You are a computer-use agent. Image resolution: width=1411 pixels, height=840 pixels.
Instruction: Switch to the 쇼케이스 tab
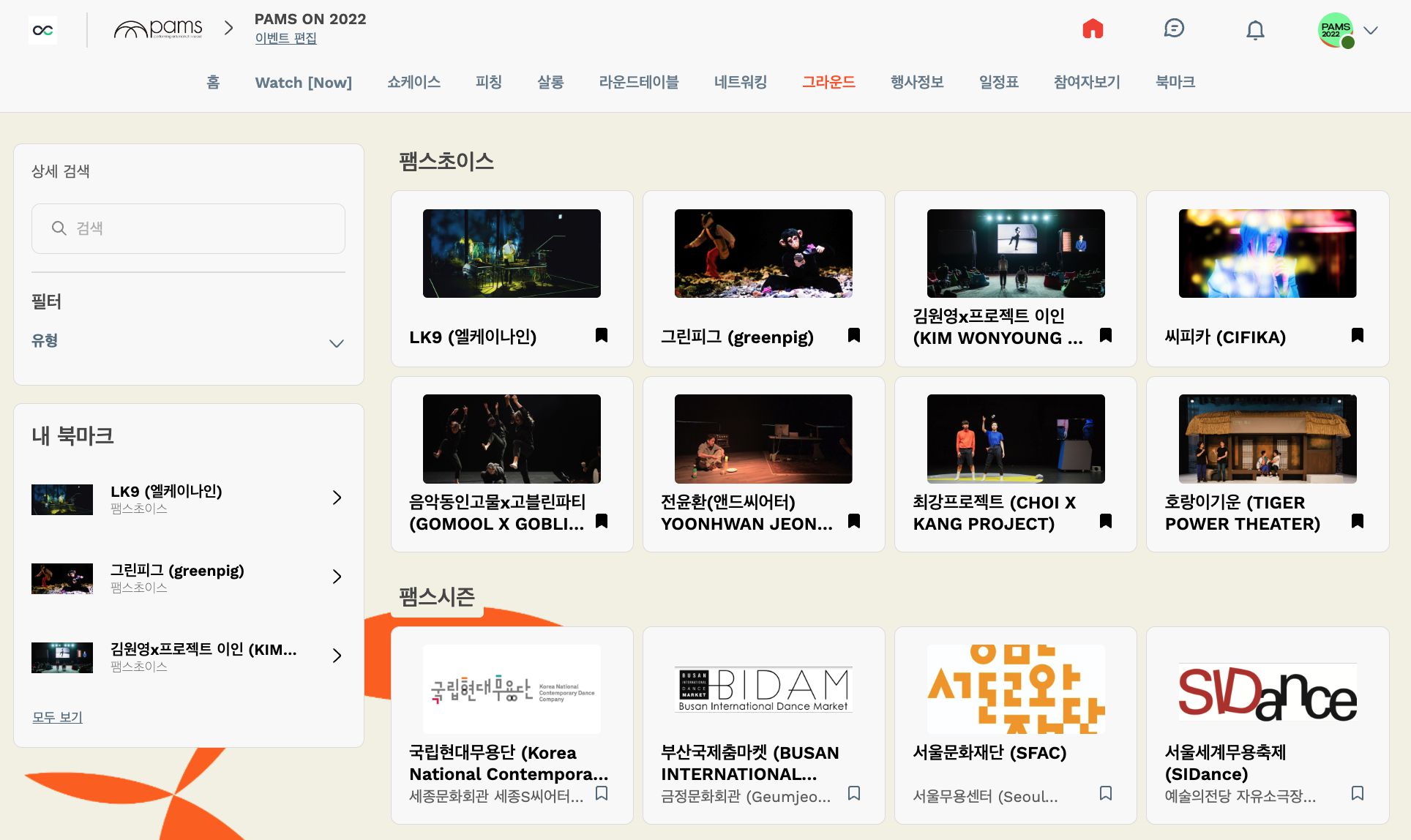tap(413, 82)
